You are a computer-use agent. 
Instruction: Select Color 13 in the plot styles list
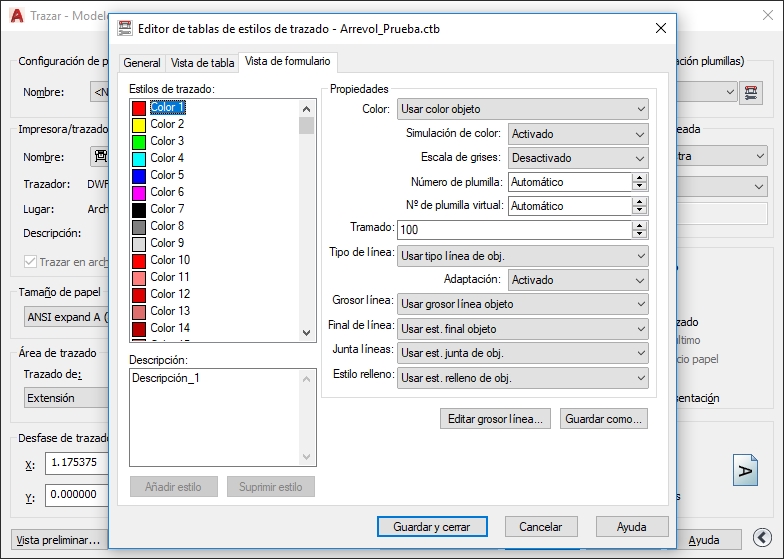(170, 311)
